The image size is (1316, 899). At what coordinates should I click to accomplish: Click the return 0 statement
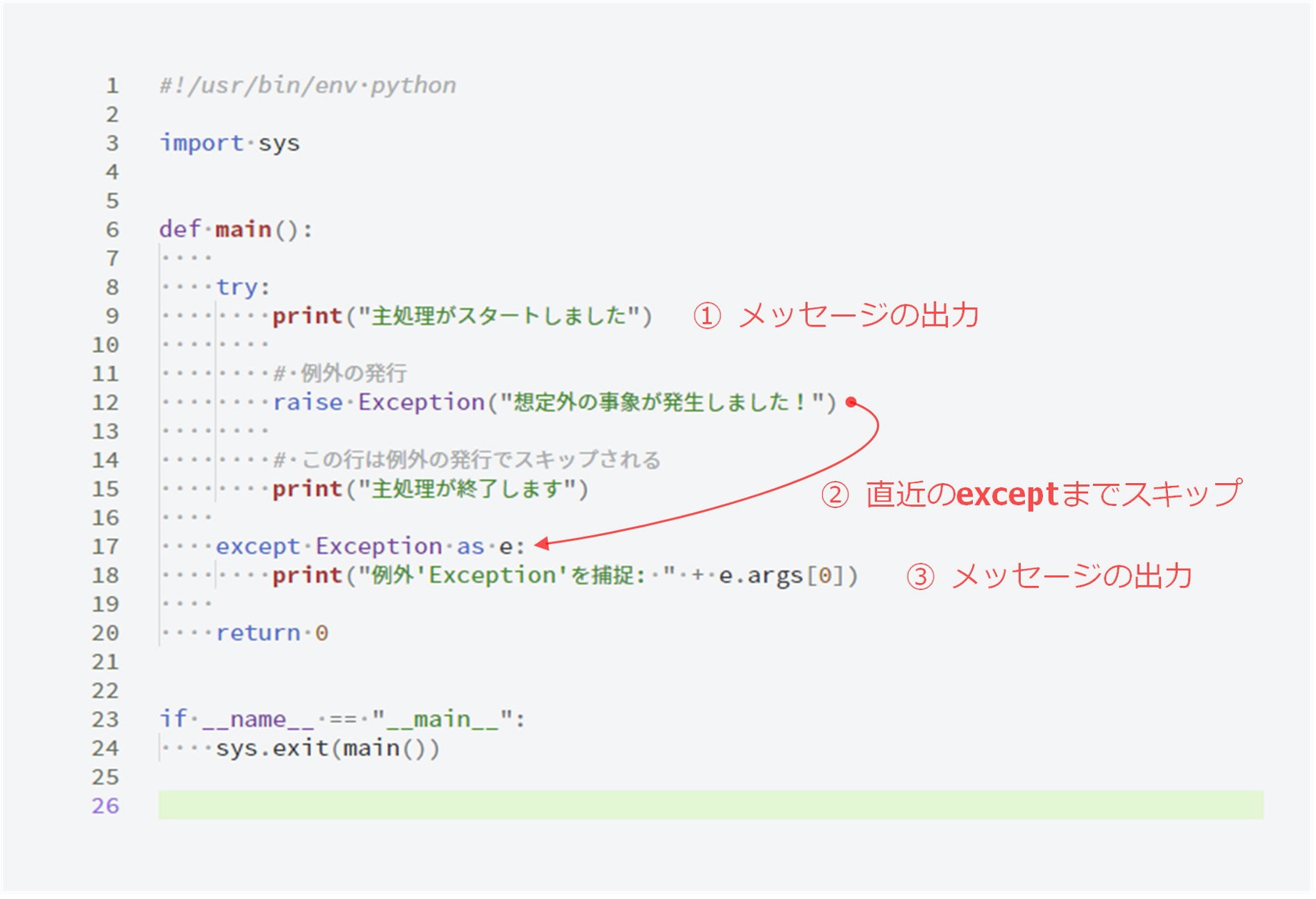pos(272,632)
